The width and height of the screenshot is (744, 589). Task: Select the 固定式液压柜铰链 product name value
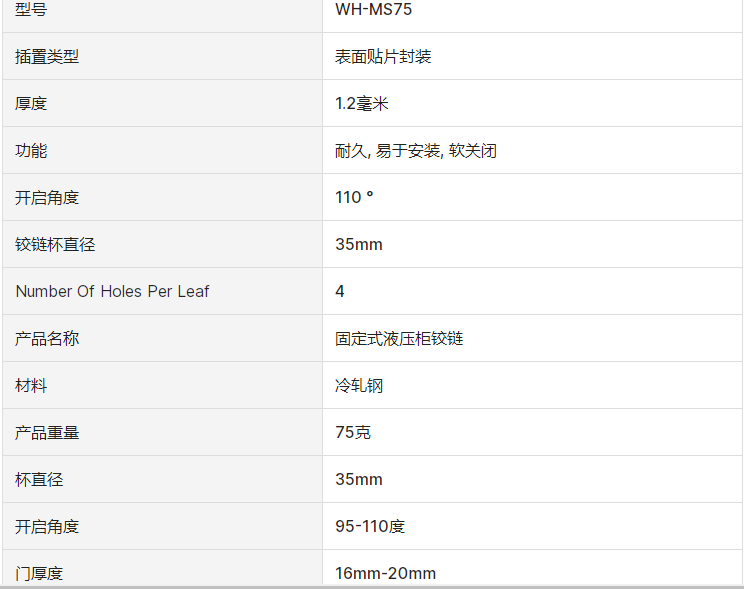[399, 339]
